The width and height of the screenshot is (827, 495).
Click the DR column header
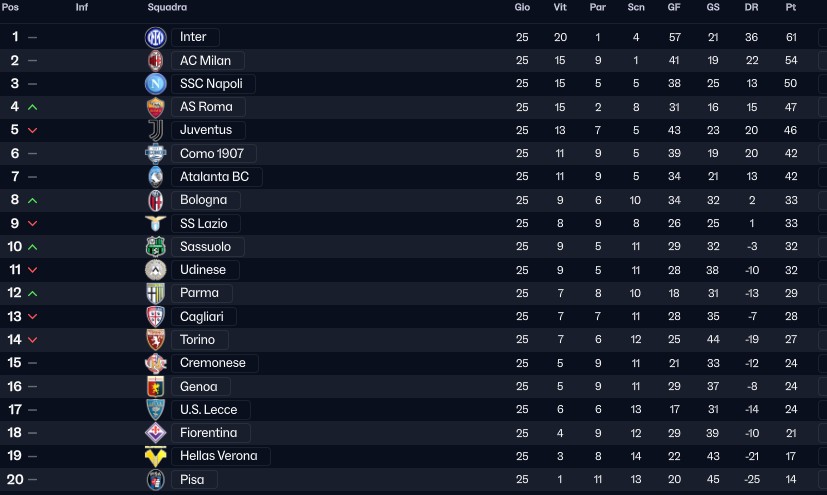coord(752,7)
